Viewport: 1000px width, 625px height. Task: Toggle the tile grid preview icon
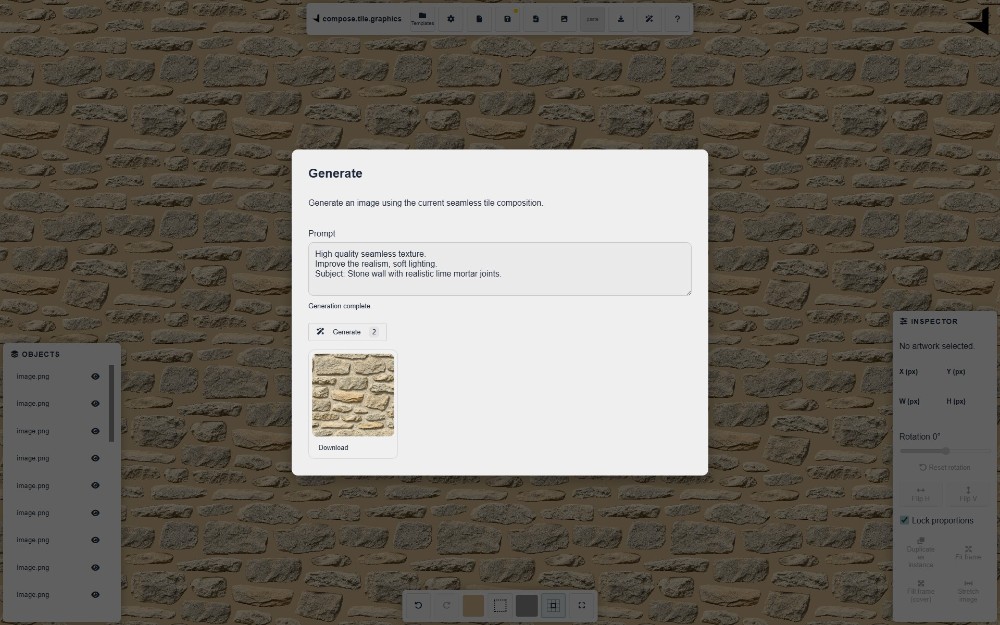click(553, 605)
